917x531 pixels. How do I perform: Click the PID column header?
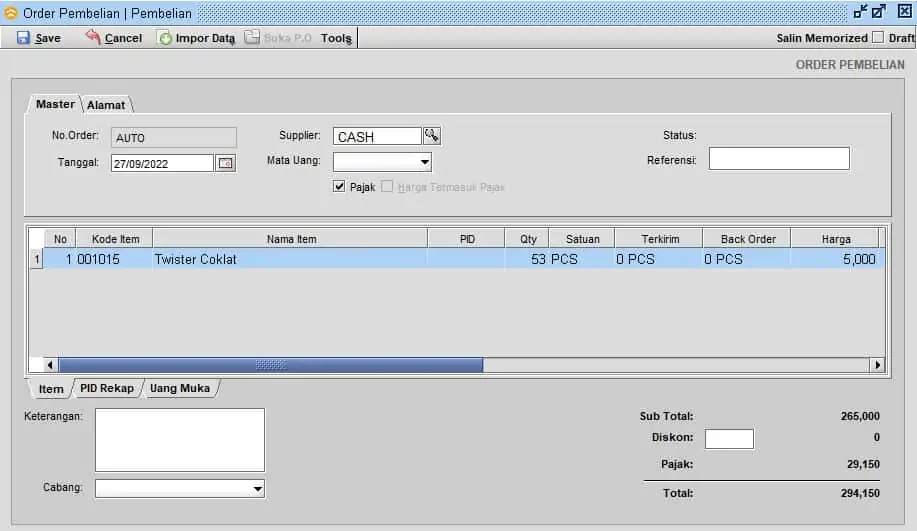point(467,239)
